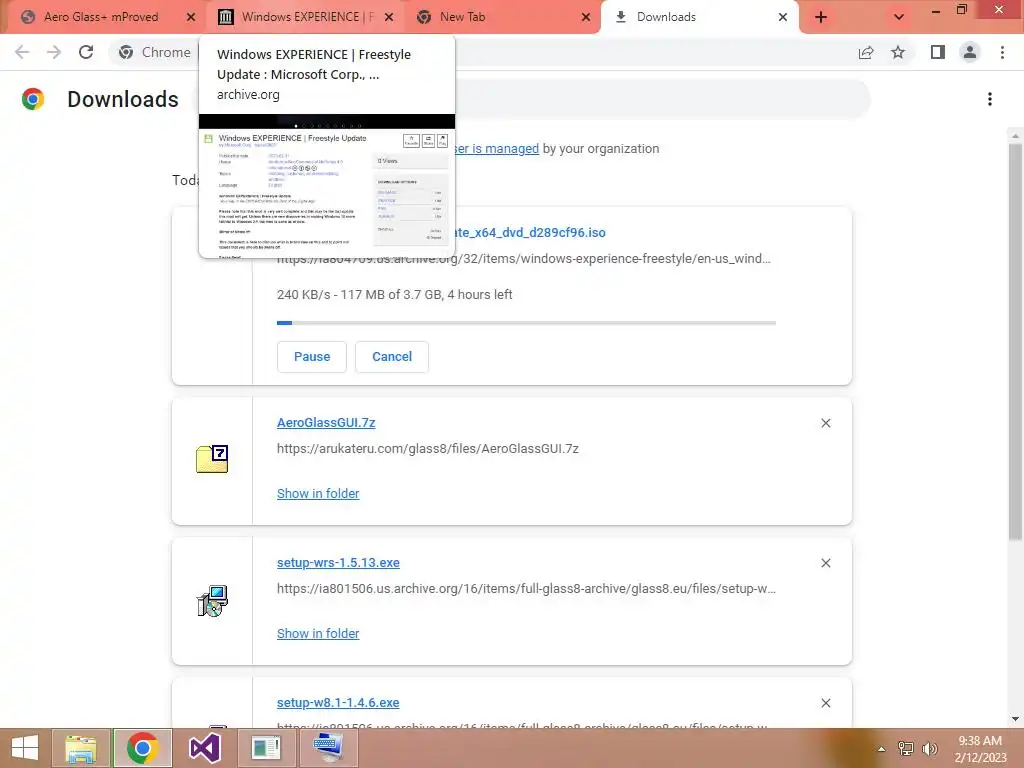Show hidden system tray icons
1024x768 pixels.
[881, 749]
